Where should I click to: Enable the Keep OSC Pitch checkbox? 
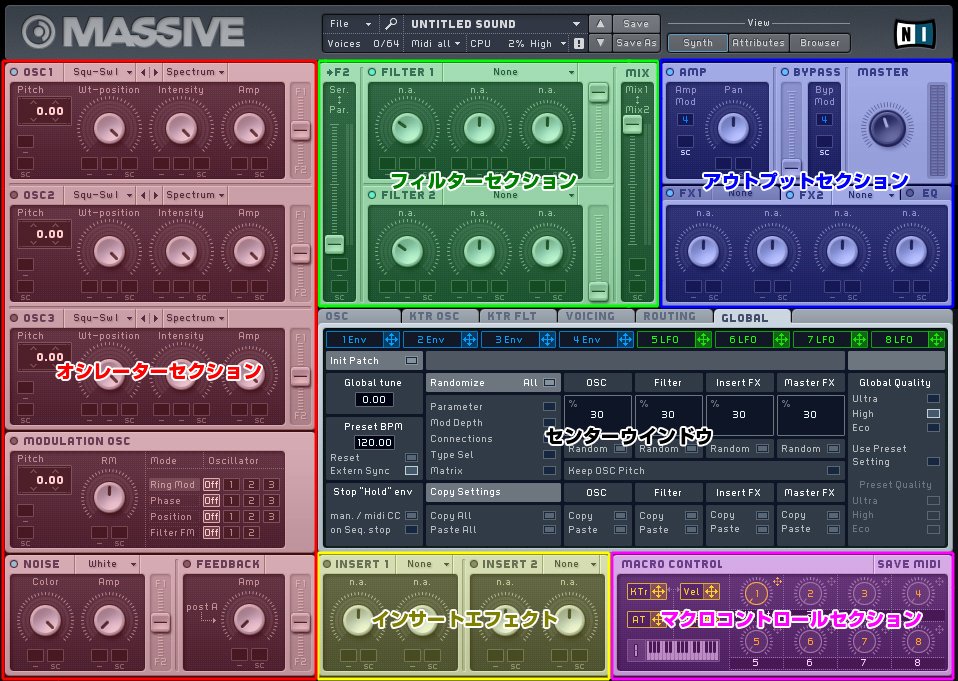[x=833, y=470]
